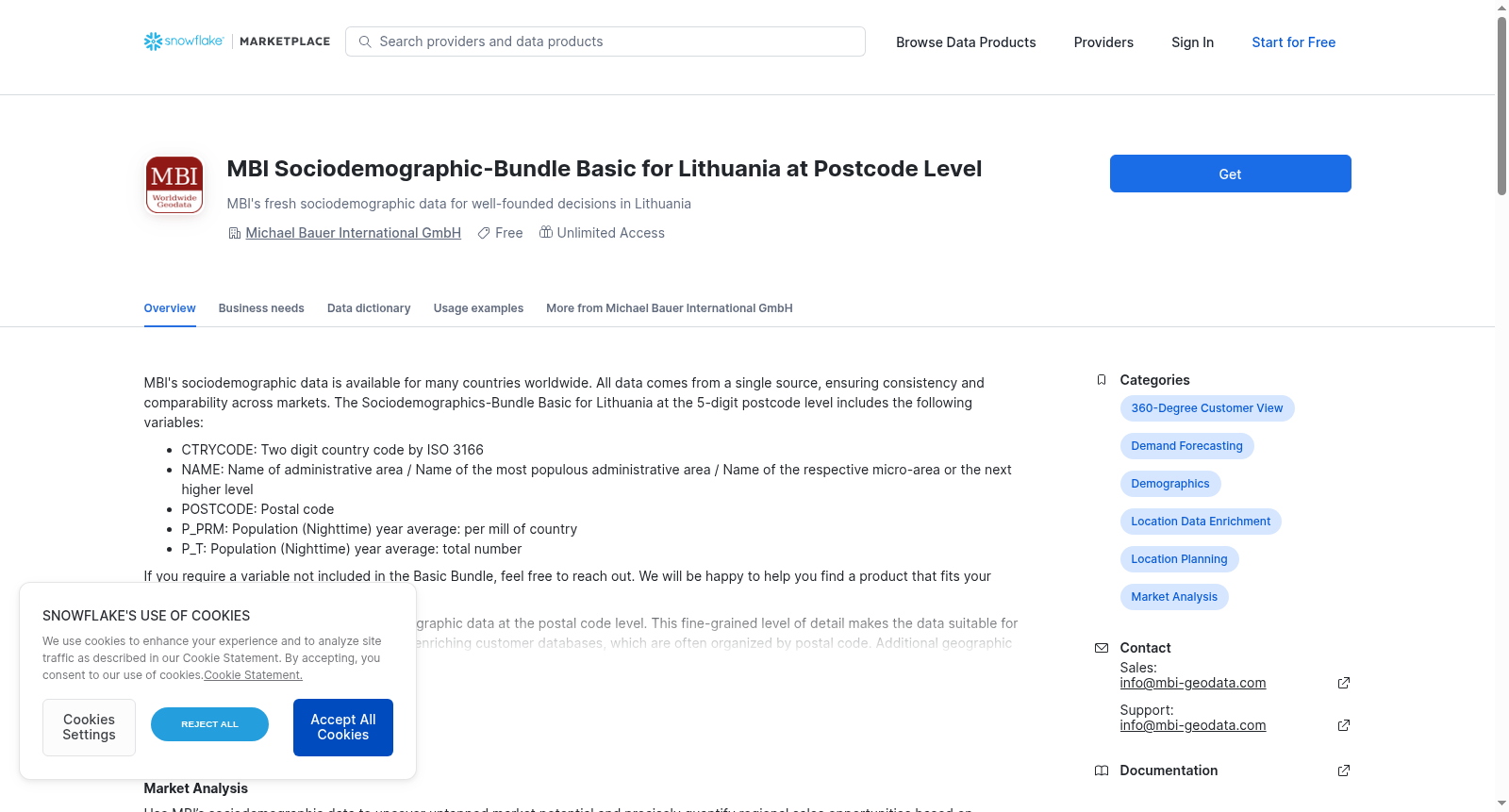Click the MBI Worldwide Geodata logo
The width and height of the screenshot is (1509, 812).
[174, 185]
